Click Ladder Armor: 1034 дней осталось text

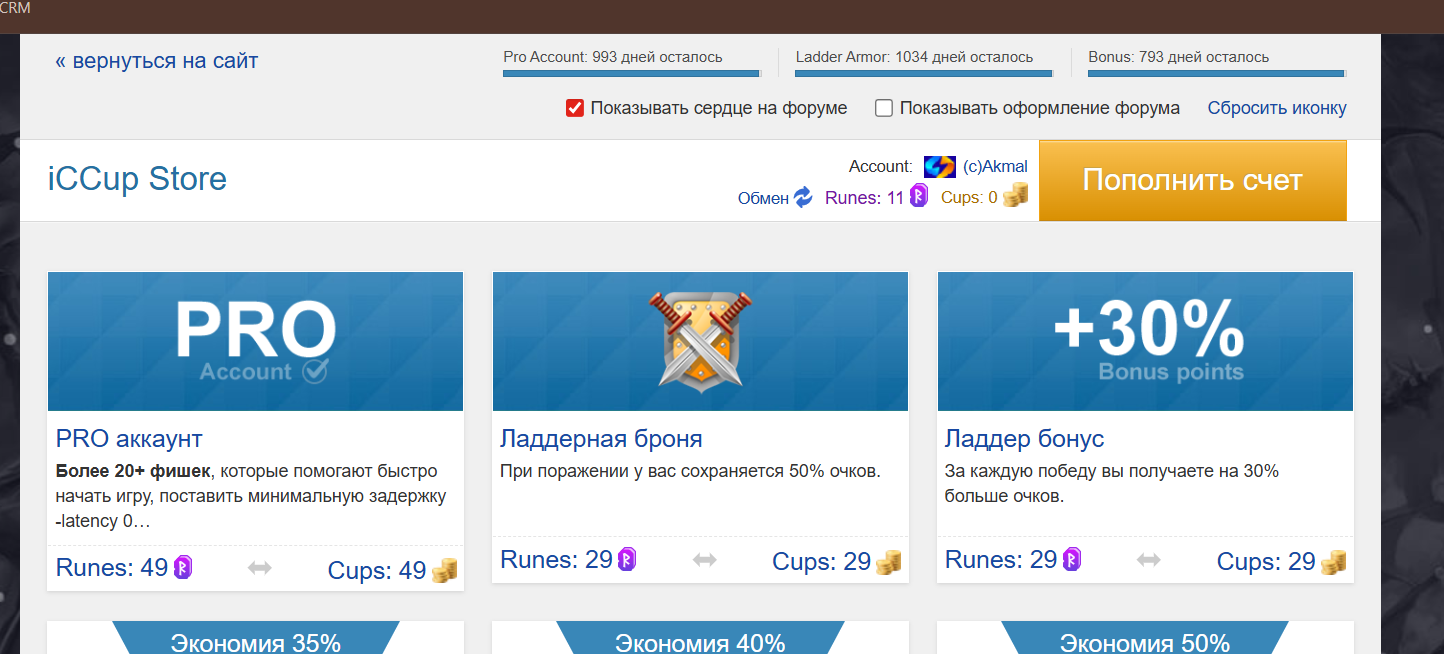[x=914, y=57]
